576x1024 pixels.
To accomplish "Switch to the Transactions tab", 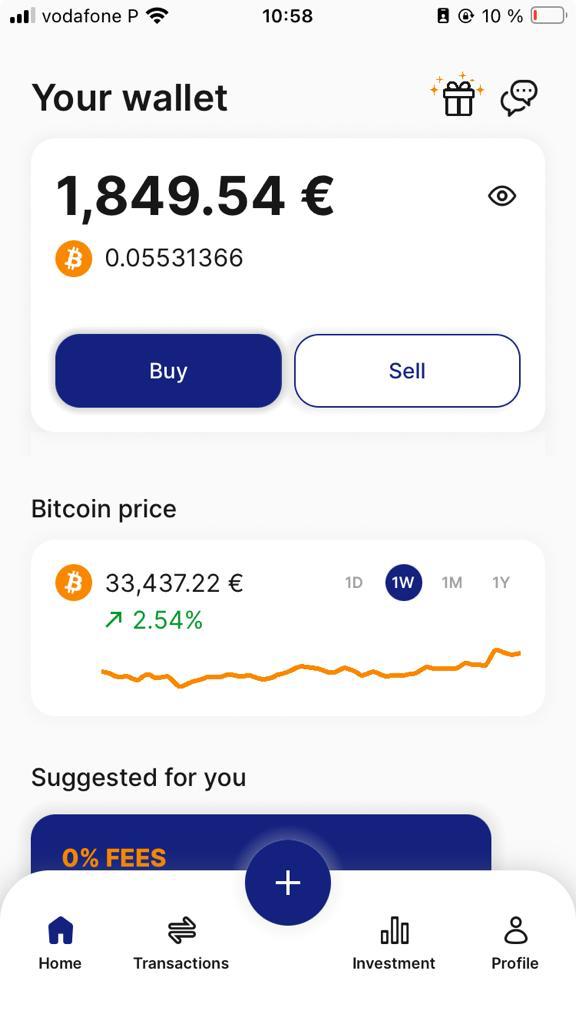I will (181, 943).
